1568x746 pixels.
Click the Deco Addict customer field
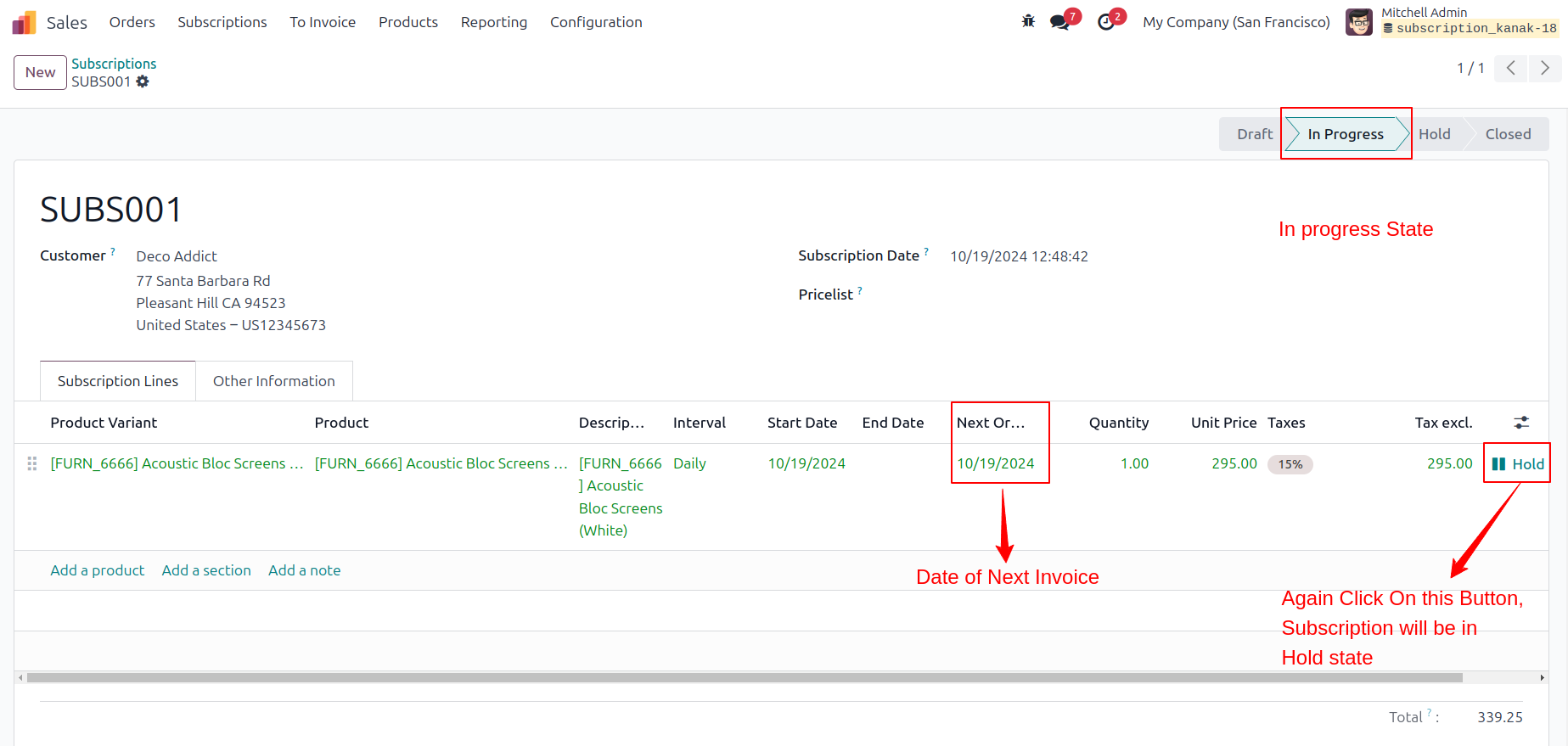click(x=177, y=256)
